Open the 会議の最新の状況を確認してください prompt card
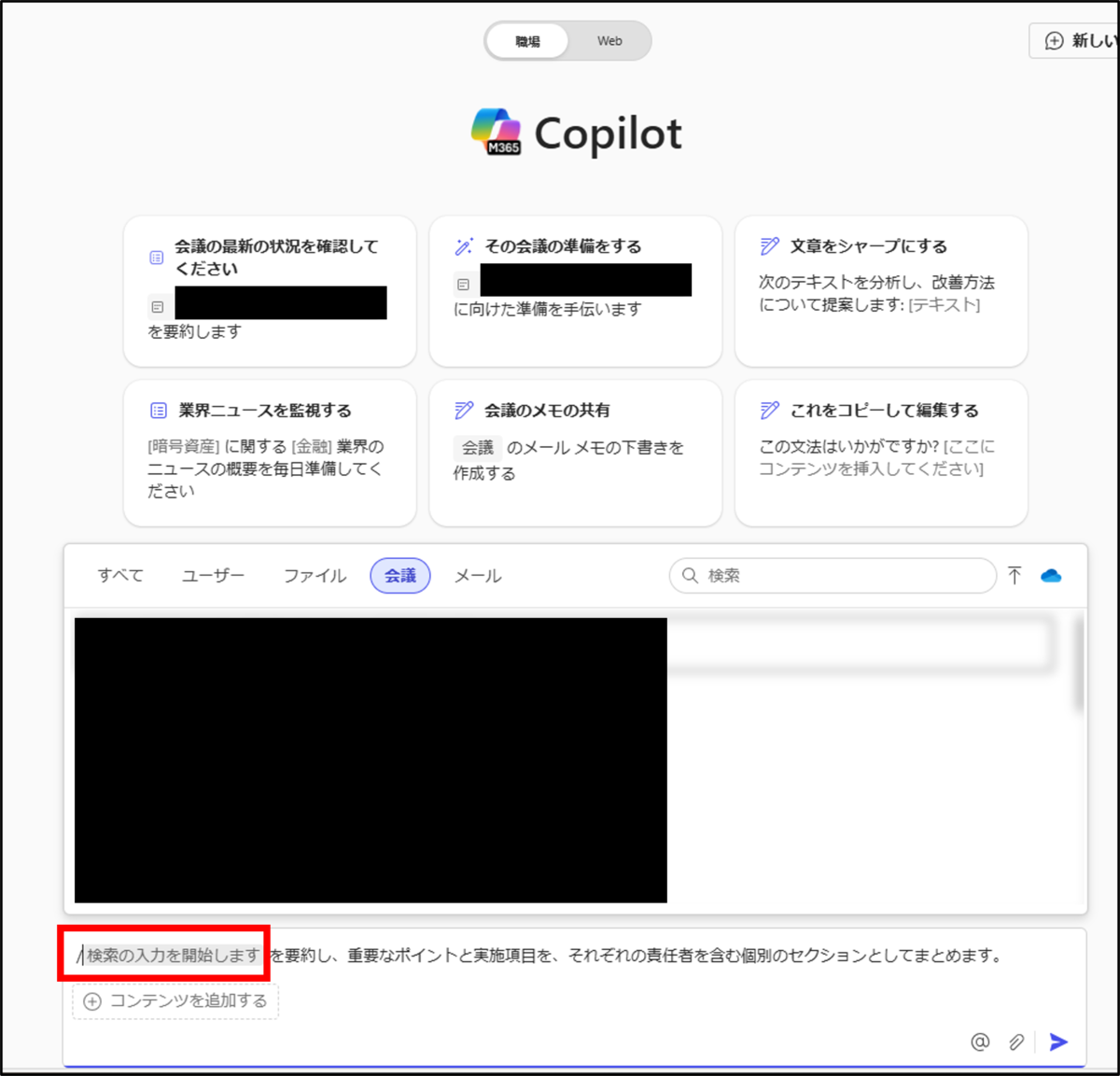The width and height of the screenshot is (1120, 1076). pyautogui.click(x=270, y=291)
